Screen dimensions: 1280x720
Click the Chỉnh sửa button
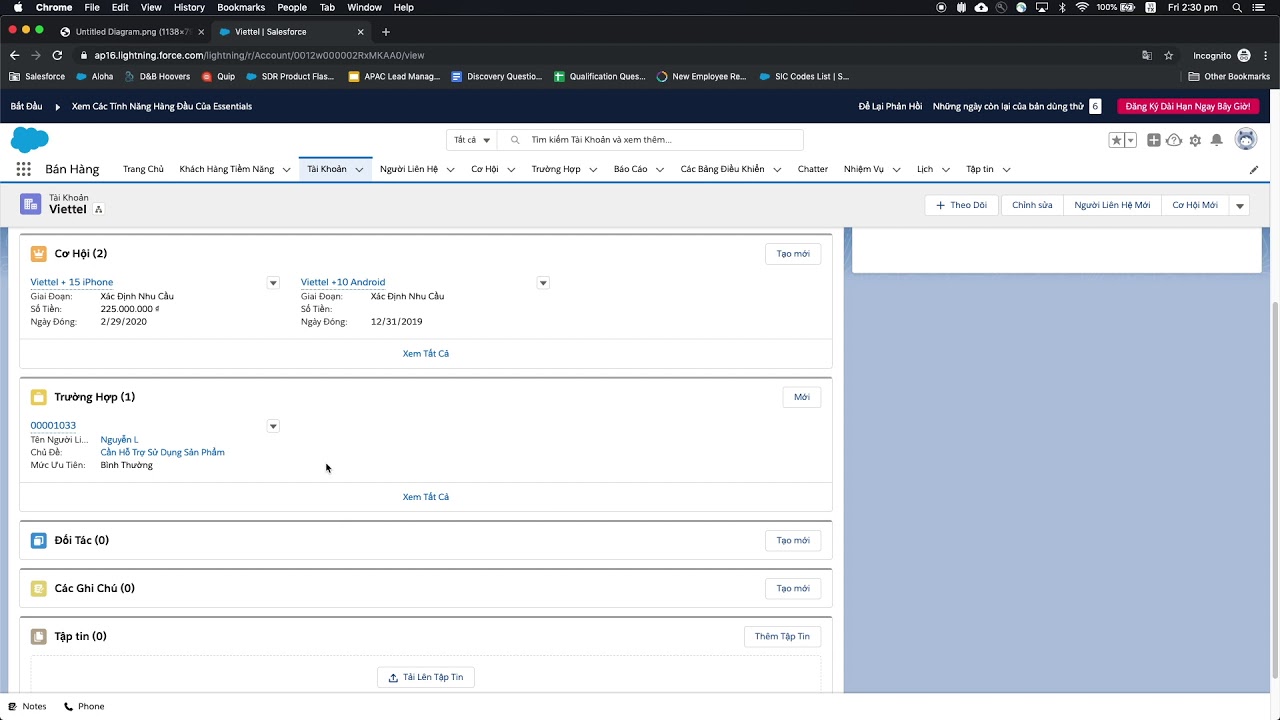(x=1032, y=205)
